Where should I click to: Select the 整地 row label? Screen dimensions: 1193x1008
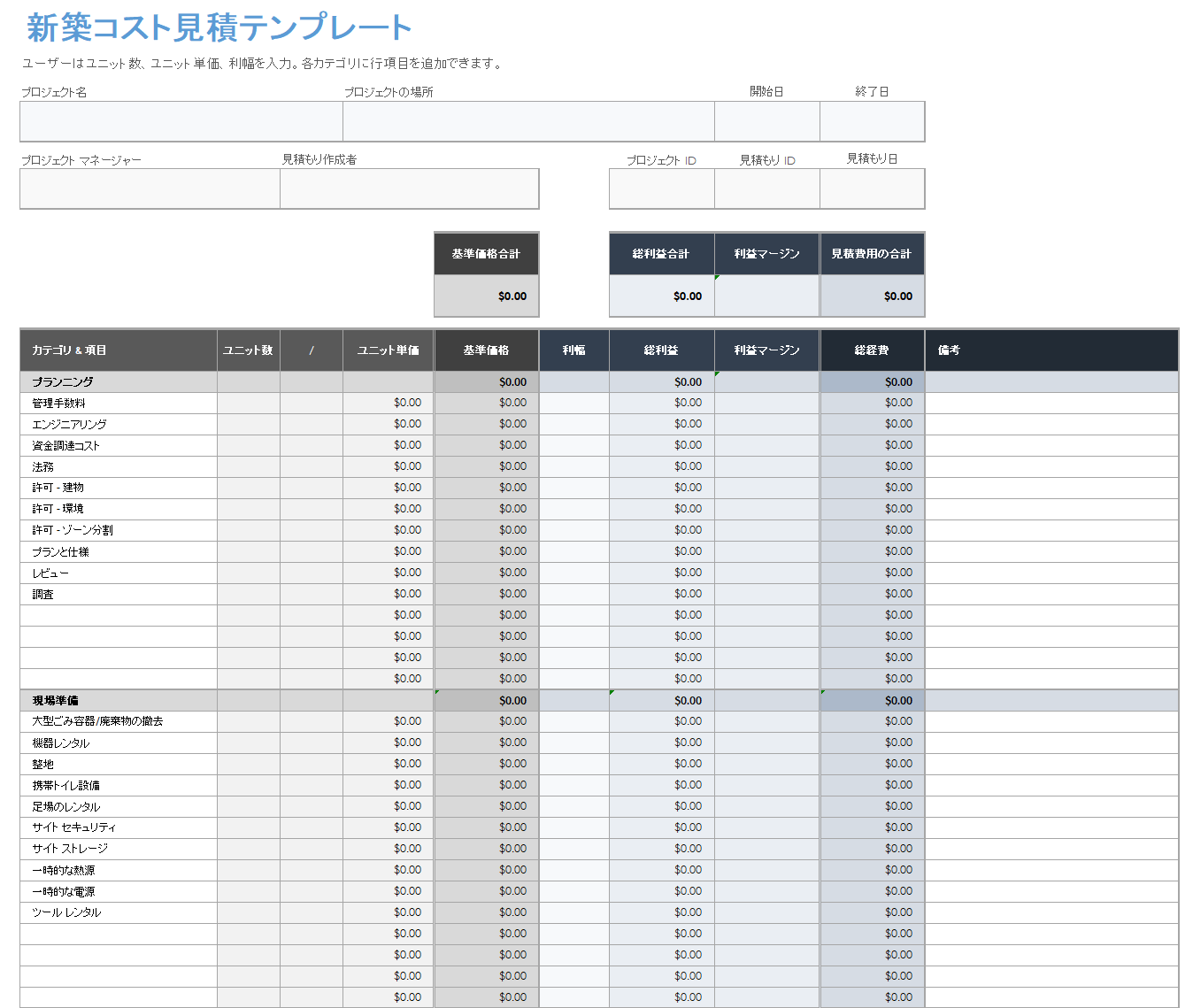tap(43, 765)
